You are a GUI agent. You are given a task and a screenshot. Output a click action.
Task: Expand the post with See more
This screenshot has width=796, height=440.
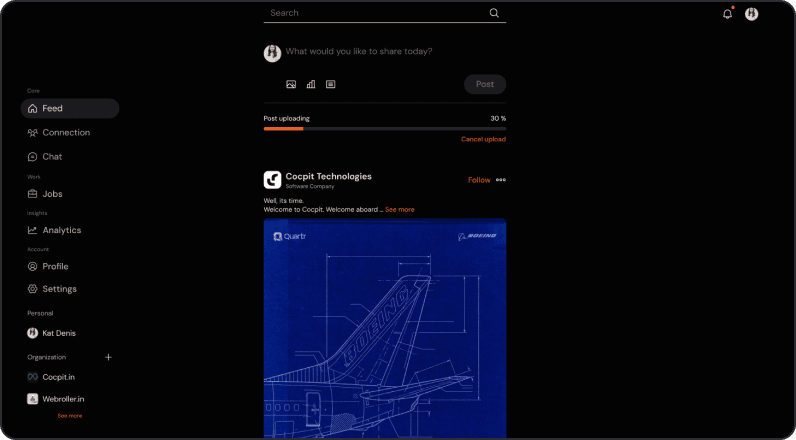[x=400, y=210]
